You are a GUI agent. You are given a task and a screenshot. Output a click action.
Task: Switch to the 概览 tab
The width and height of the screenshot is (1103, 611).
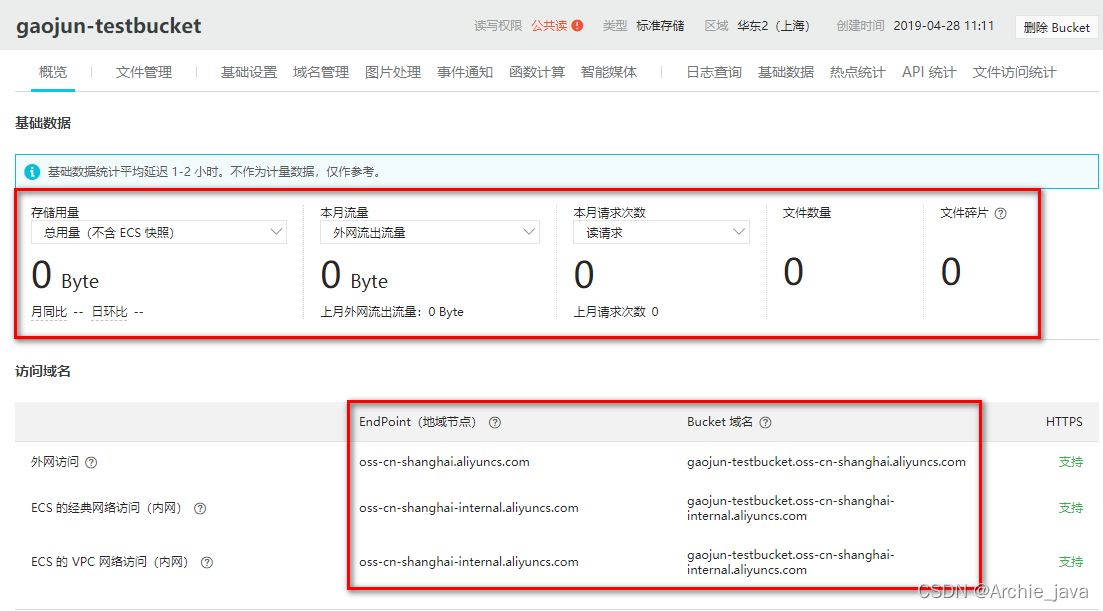(x=53, y=72)
